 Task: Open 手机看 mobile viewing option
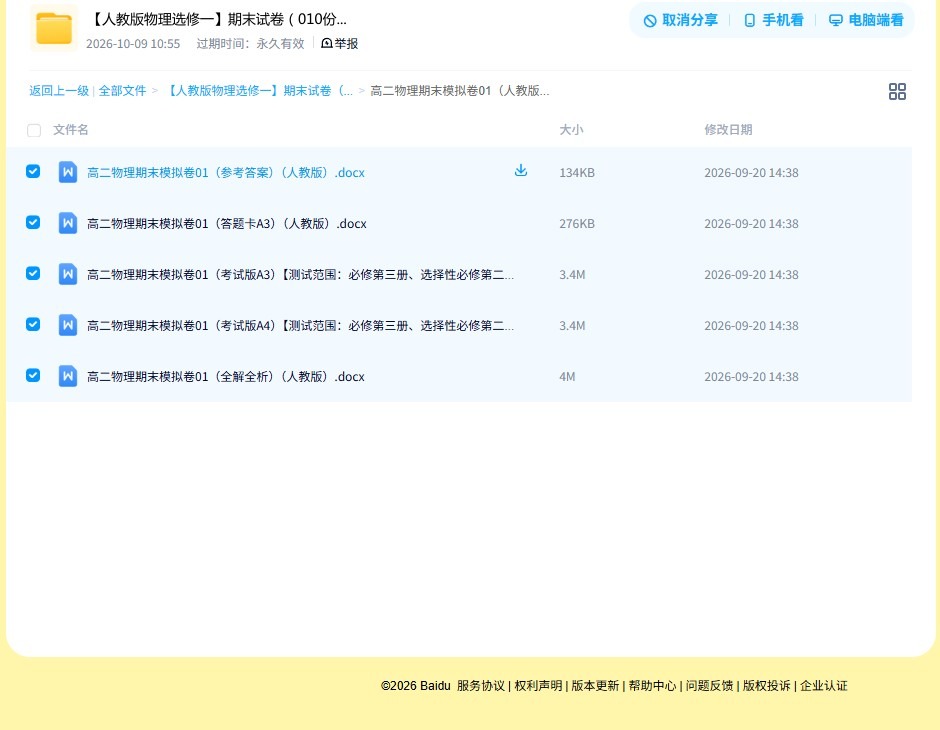[x=773, y=20]
